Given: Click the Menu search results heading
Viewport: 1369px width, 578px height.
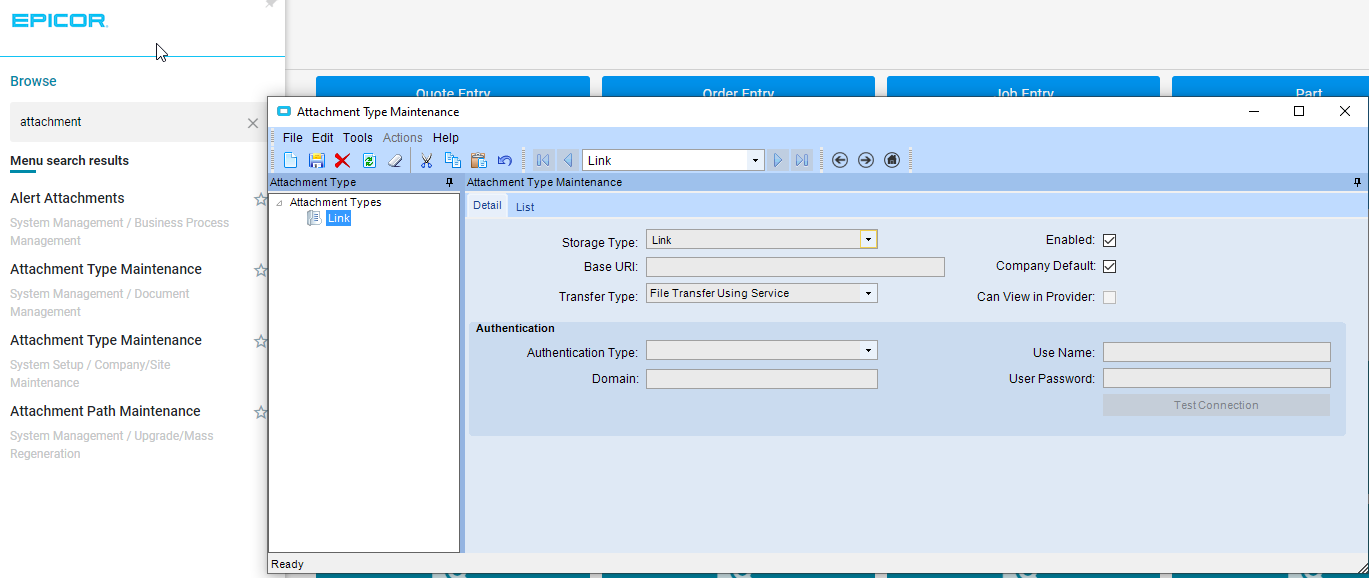Looking at the screenshot, I should pos(69,160).
